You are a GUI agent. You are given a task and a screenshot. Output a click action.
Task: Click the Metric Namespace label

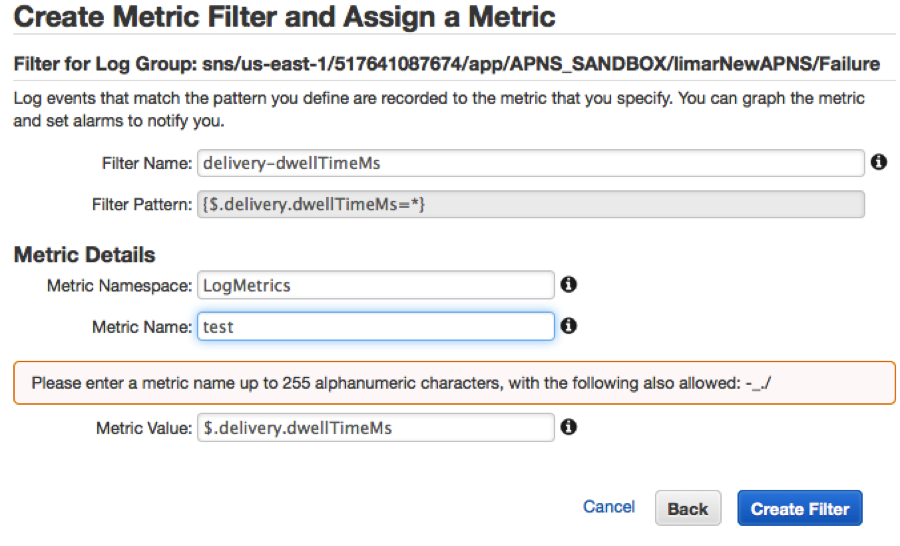119,286
